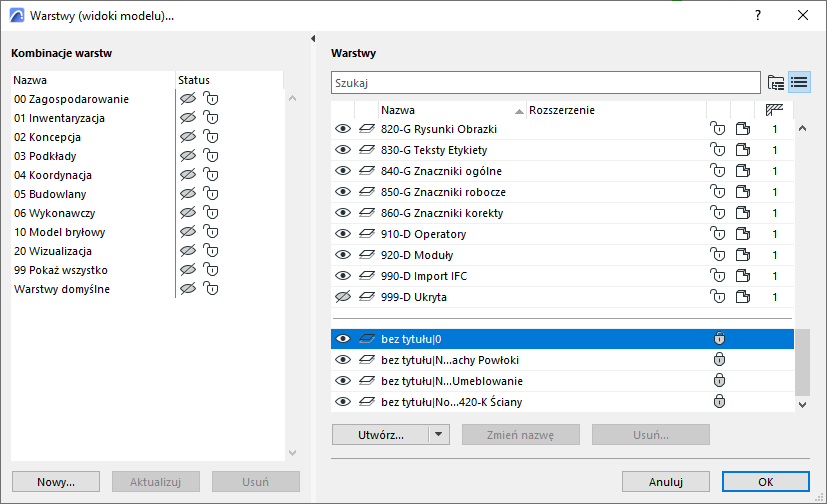Toggle solid model icon of 850-G Znaczniki robocze
This screenshot has height=504, width=827.
743,192
